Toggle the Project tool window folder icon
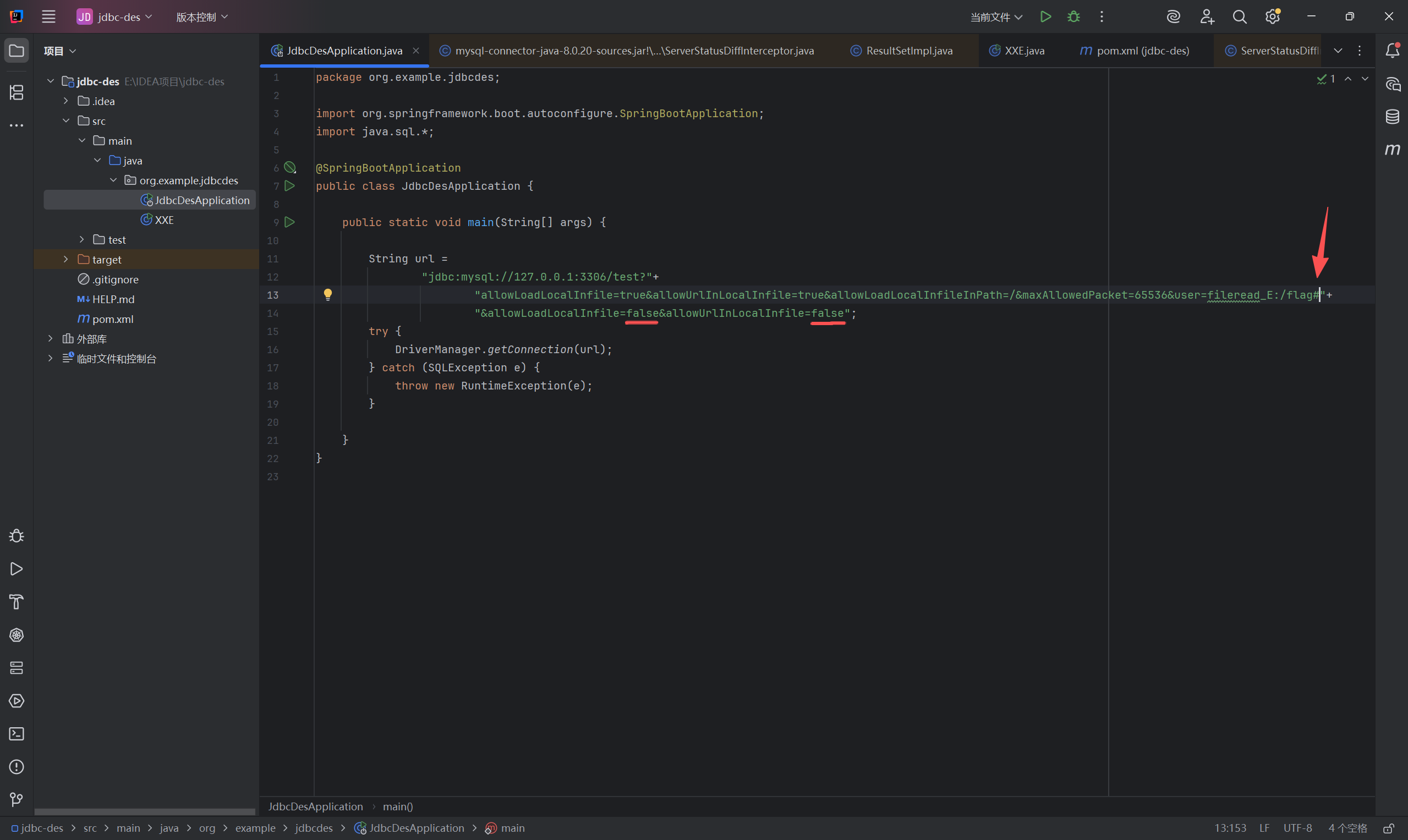This screenshot has height=840, width=1408. [x=17, y=51]
